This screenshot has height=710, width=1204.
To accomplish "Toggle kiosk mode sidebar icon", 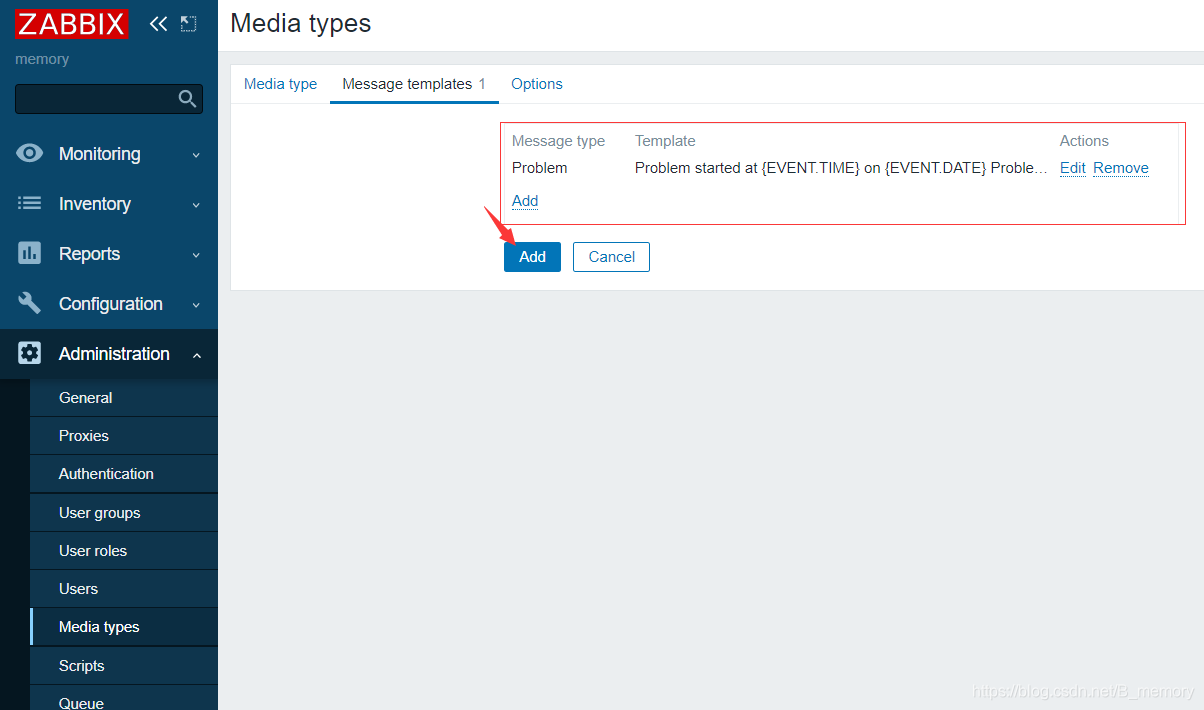I will (x=189, y=24).
